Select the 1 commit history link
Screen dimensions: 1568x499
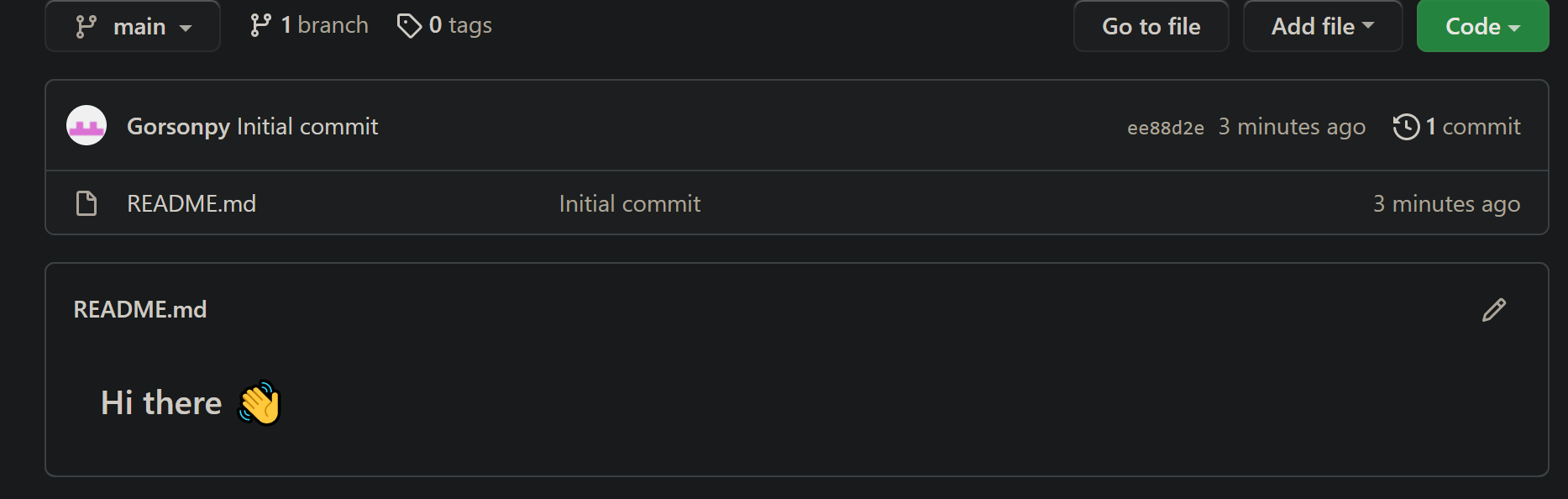[x=1467, y=126]
